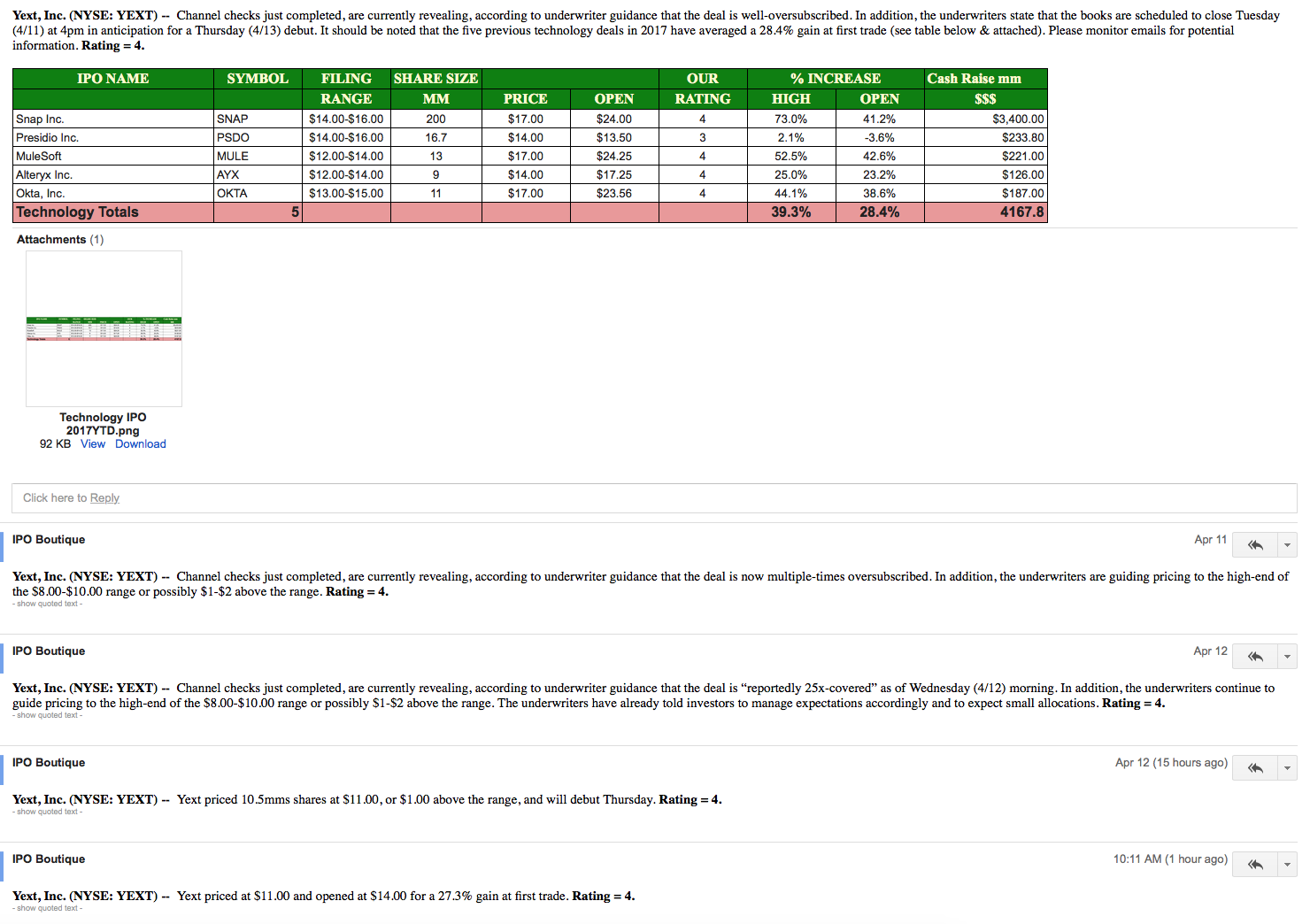View the Technology IPO attachment
This screenshot has height=924, width=1310.
point(93,444)
